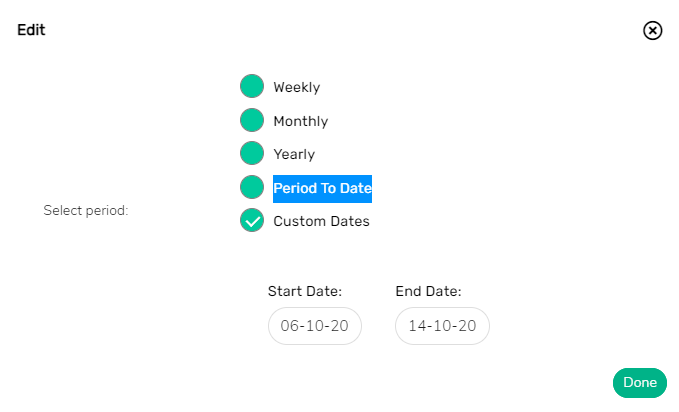Open the End Date field showing 14-10-20
The image size is (679, 412).
coord(442,326)
